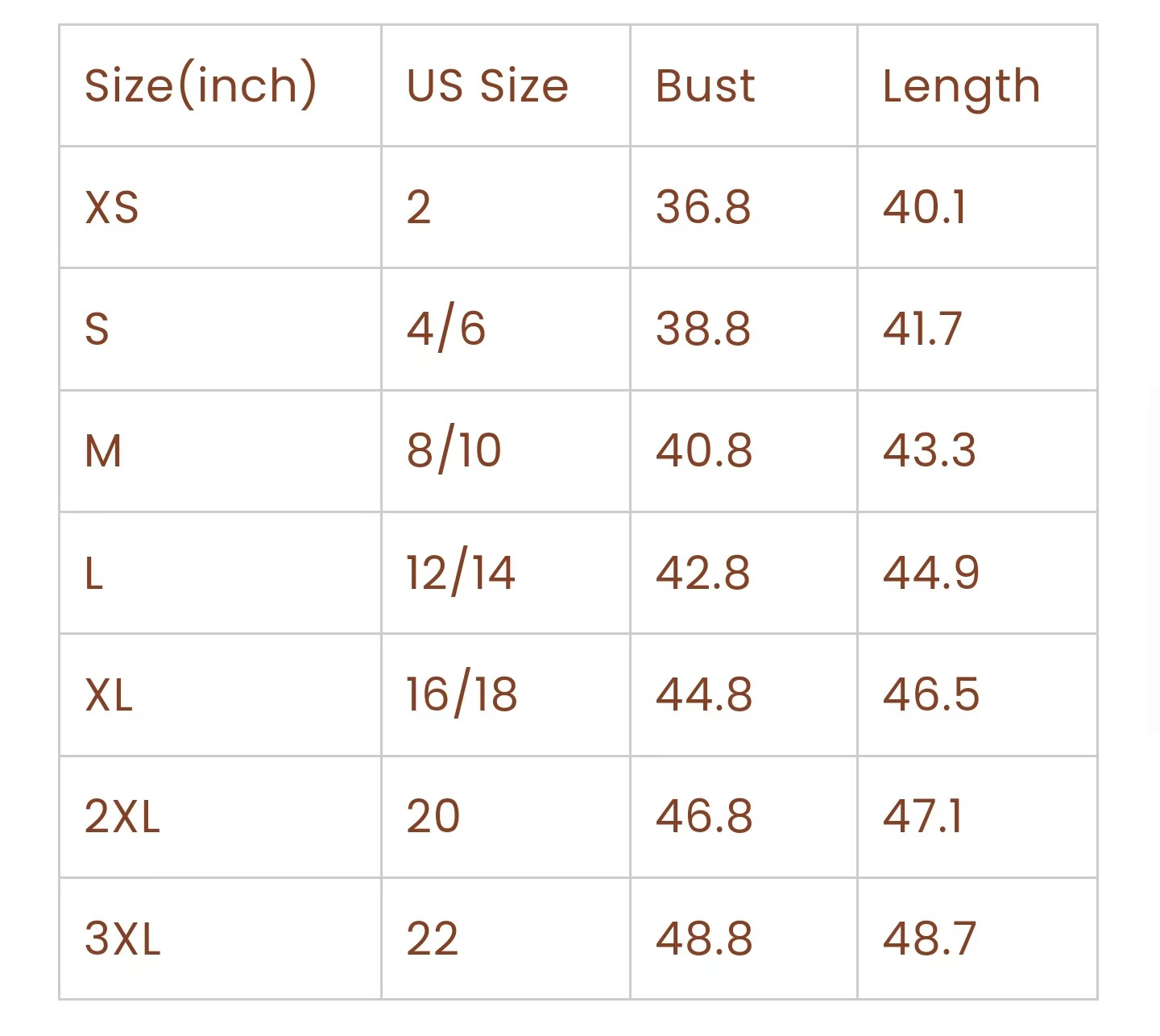Click the 48.8 bust measurement

(703, 939)
